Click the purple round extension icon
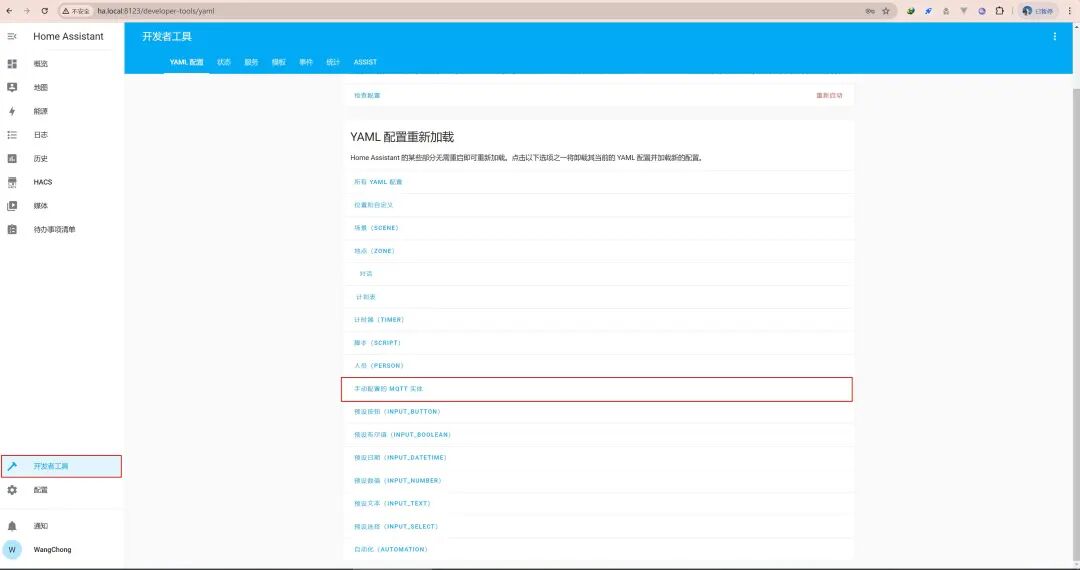The image size is (1080, 570). point(982,11)
